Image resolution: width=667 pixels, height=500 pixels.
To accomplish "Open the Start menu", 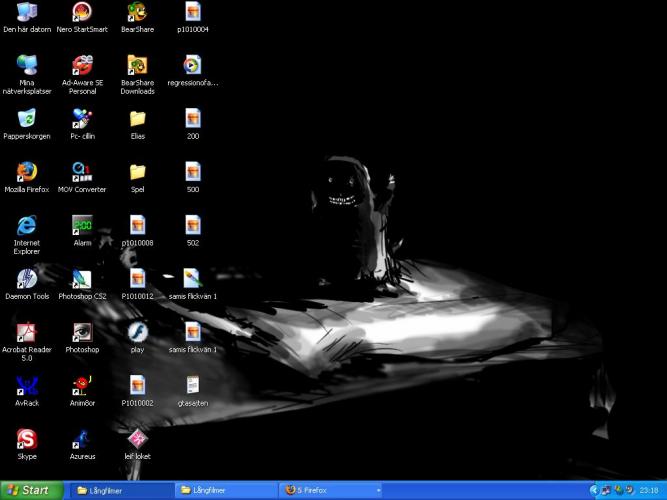I will pyautogui.click(x=29, y=491).
